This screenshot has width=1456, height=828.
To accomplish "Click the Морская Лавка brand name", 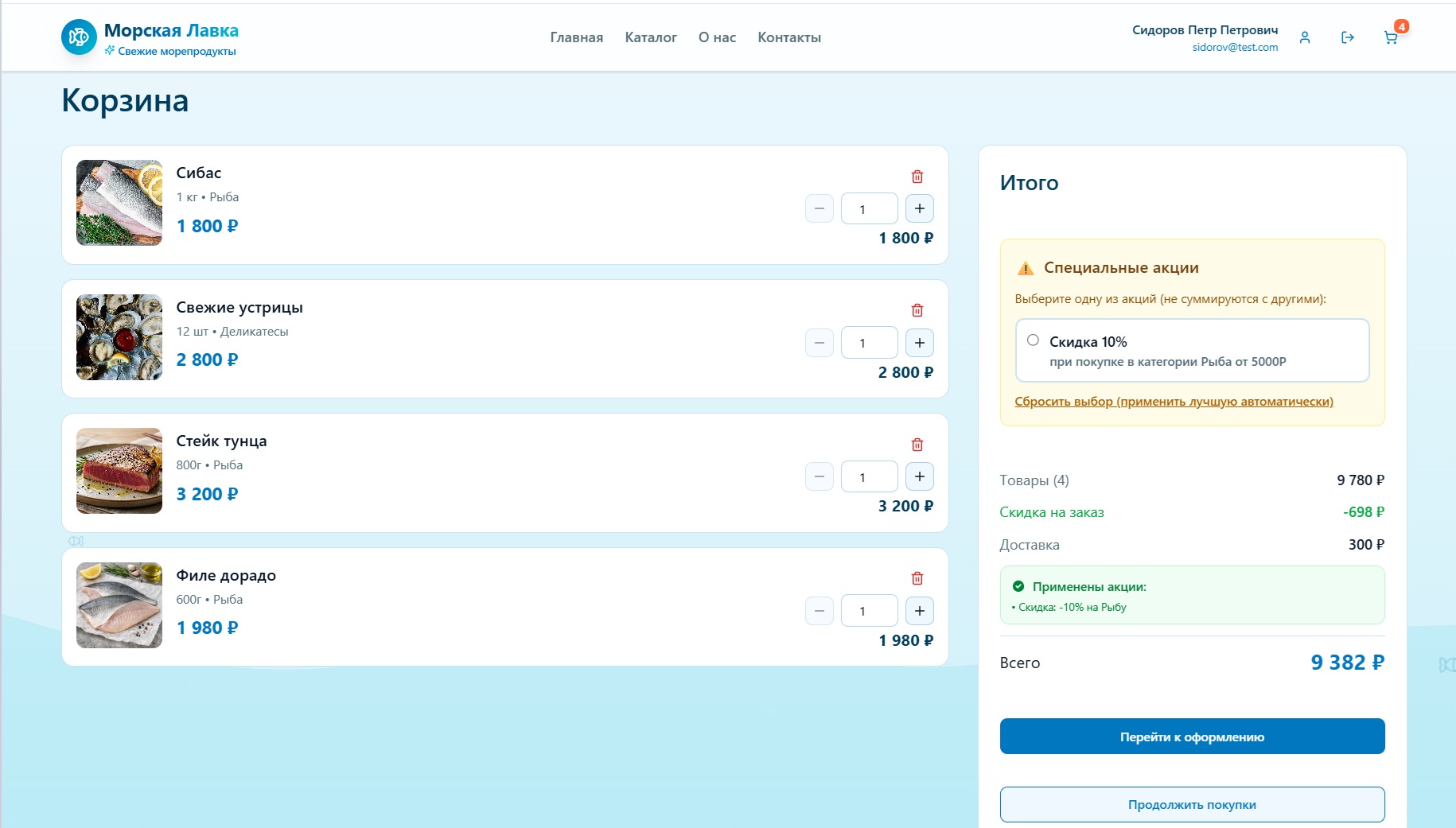I will pos(171,30).
